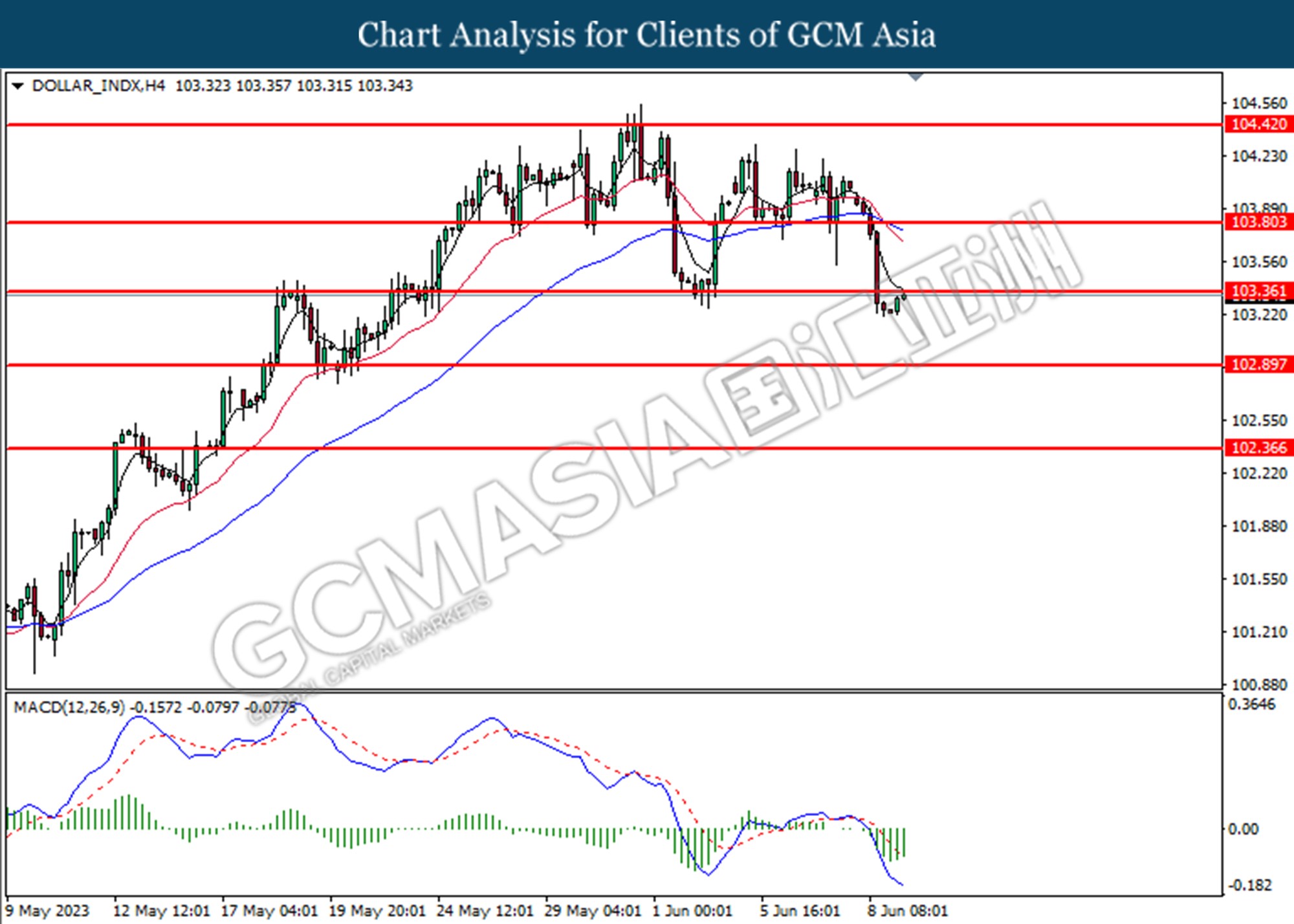The image size is (1294, 924).
Task: Click the 103.803 price level label
Action: tap(1258, 222)
